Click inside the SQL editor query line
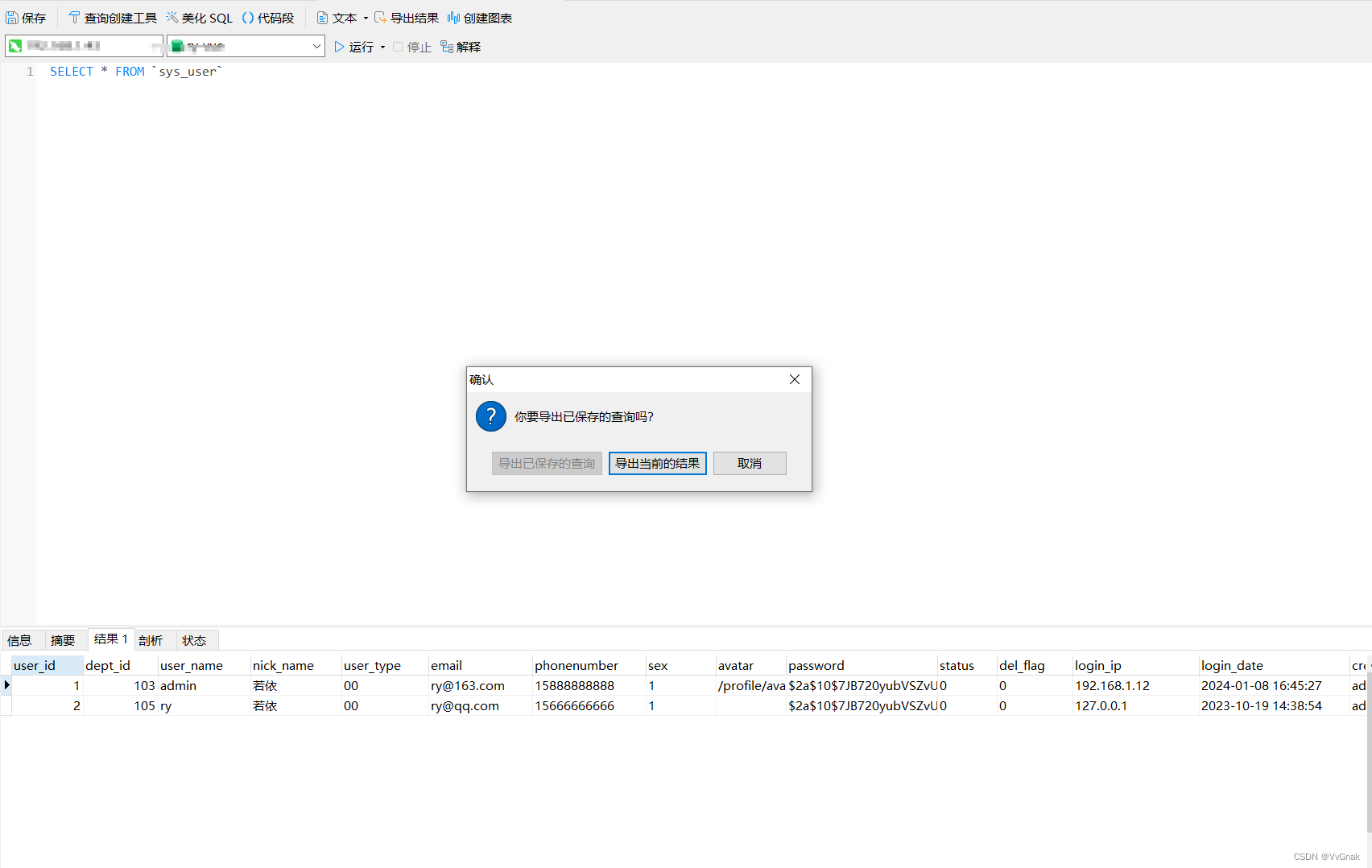Viewport: 1372px width, 868px height. 135,72
